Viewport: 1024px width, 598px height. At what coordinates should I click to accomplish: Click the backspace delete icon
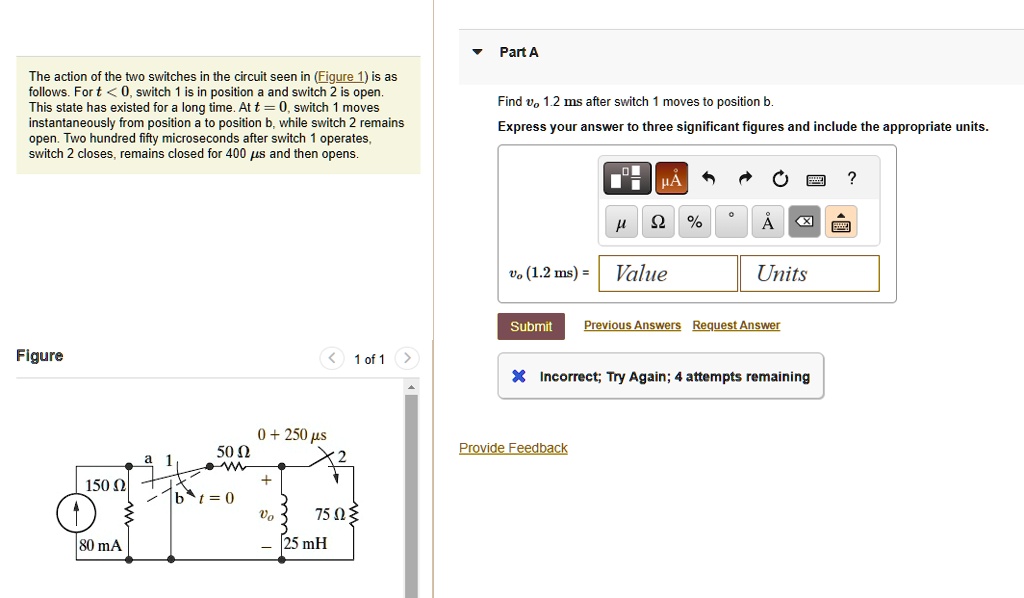click(804, 221)
